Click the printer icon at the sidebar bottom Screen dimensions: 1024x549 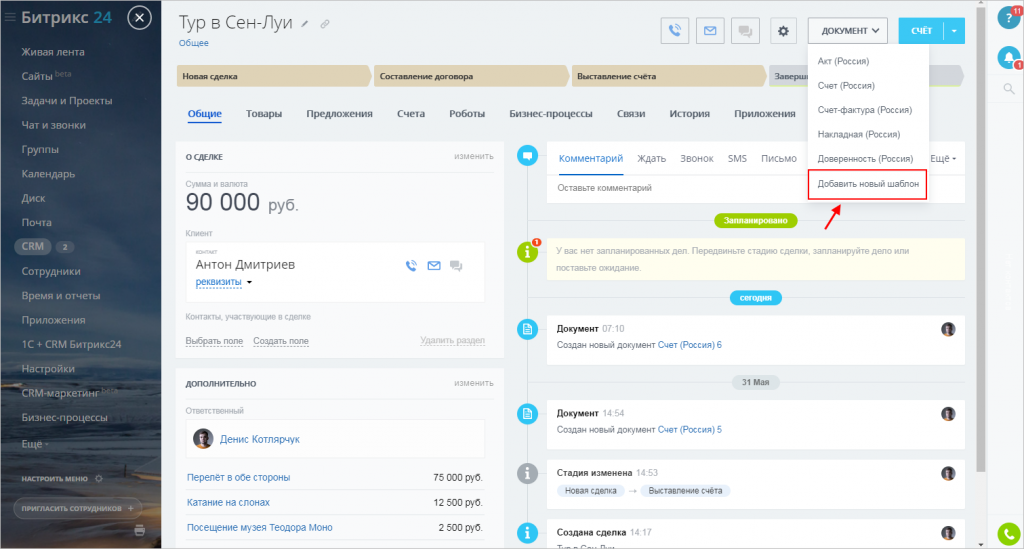click(140, 530)
